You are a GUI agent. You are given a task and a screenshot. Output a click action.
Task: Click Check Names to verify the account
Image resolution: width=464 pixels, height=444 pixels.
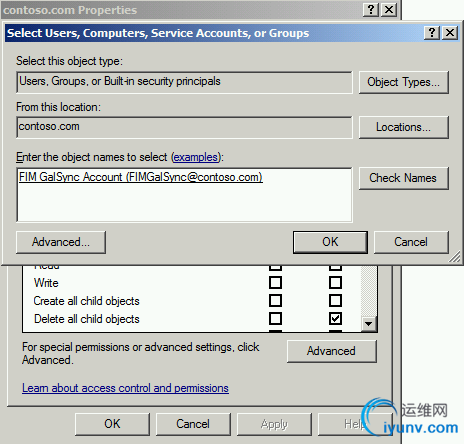pos(404,178)
